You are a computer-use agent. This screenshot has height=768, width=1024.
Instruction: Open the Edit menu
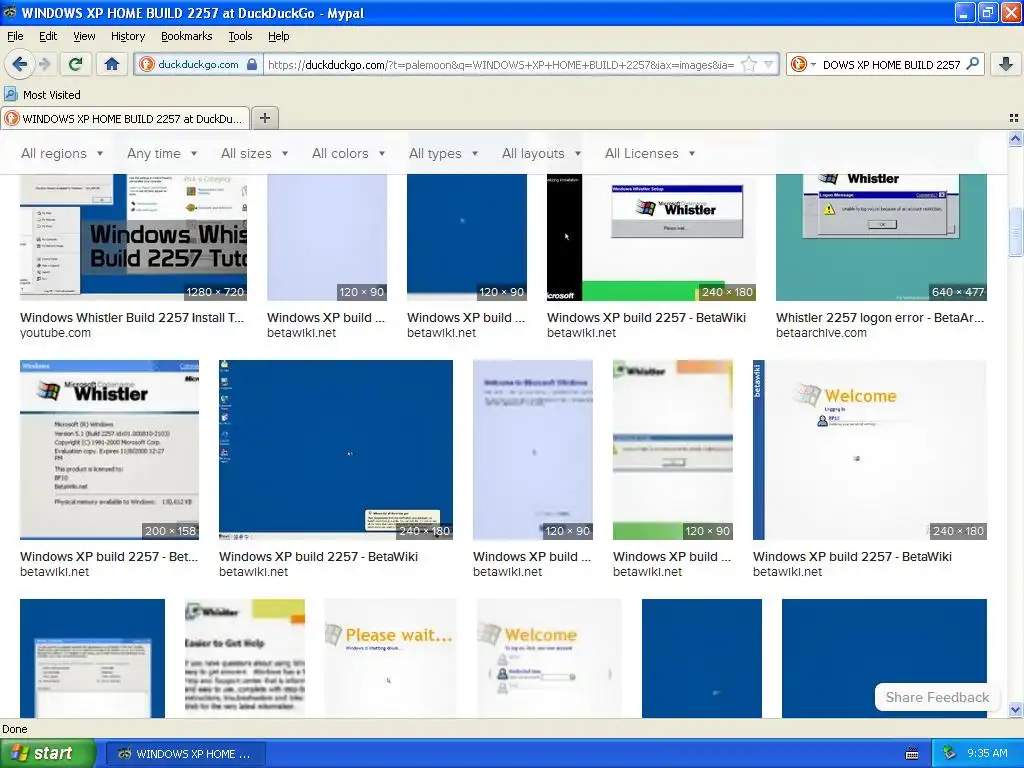coord(48,36)
